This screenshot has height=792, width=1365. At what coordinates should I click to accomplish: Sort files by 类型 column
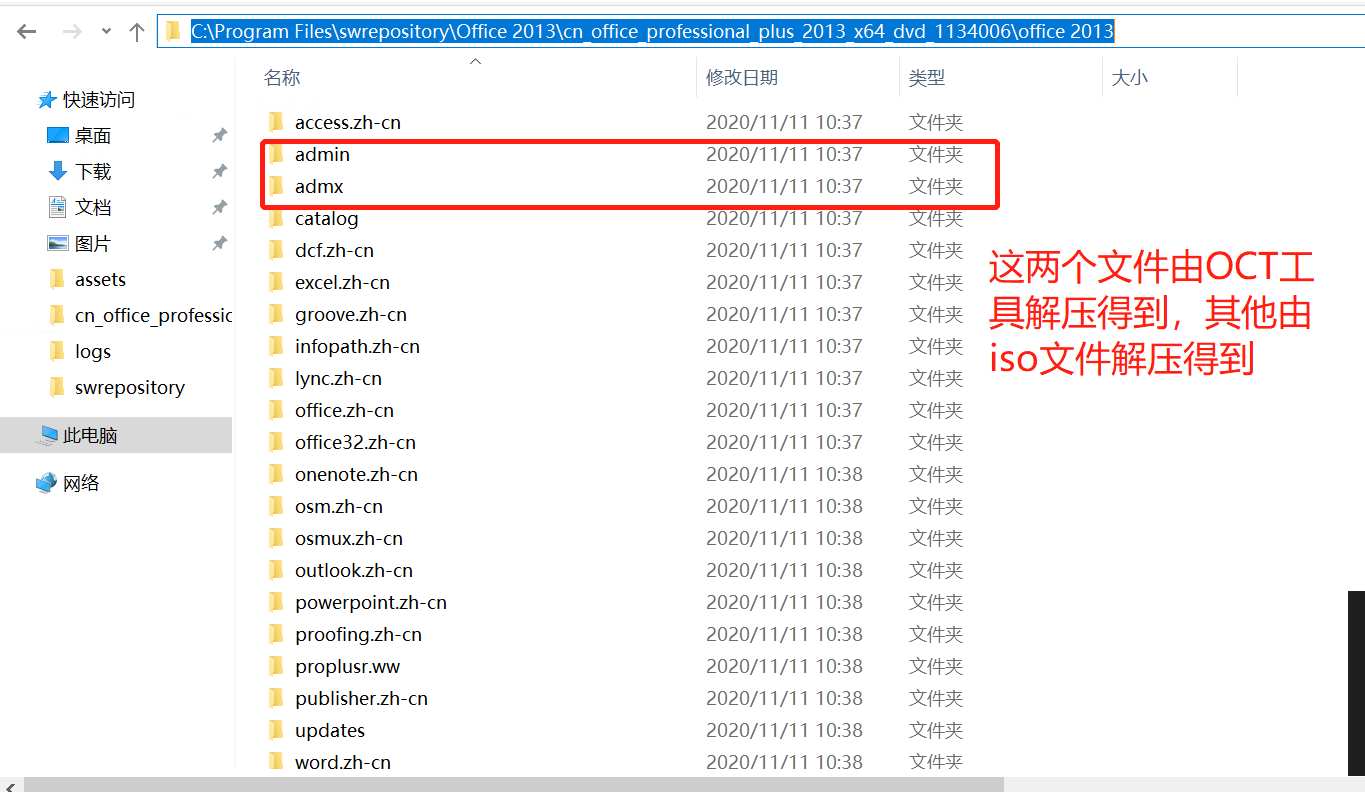coord(927,77)
